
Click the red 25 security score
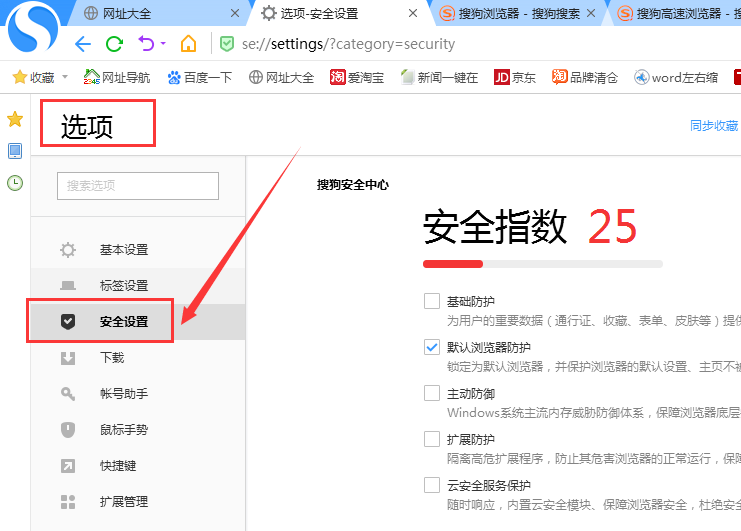tap(612, 227)
